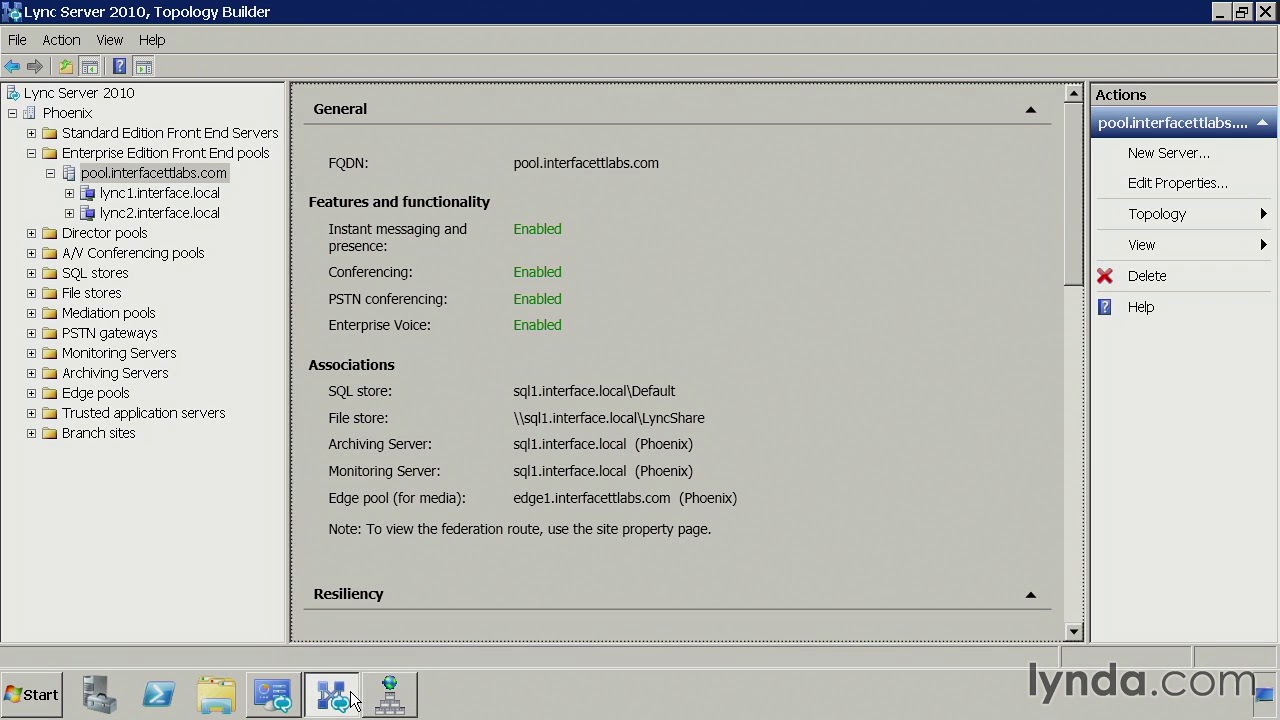Select File stores tree item
This screenshot has width=1280, height=720.
[x=91, y=293]
